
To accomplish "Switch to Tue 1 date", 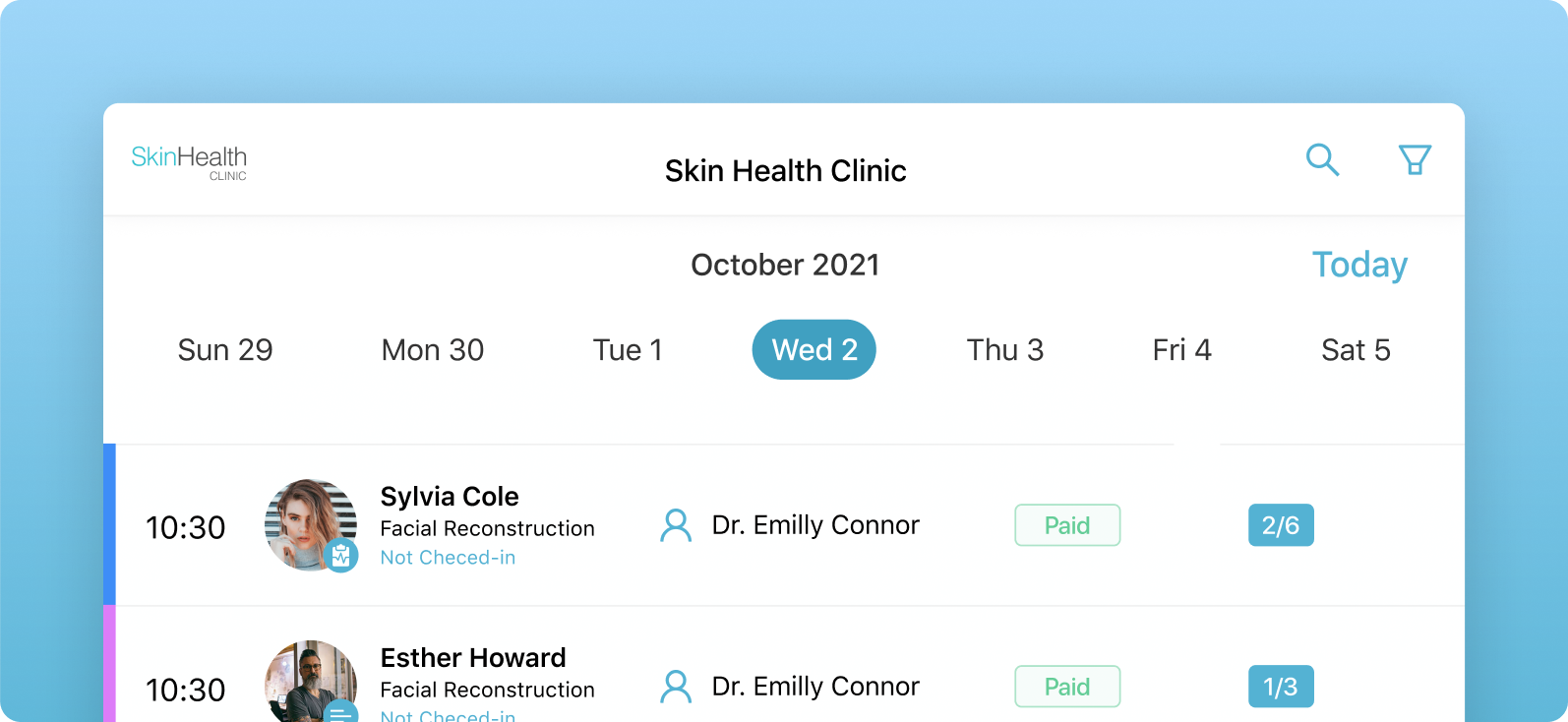I will [628, 350].
